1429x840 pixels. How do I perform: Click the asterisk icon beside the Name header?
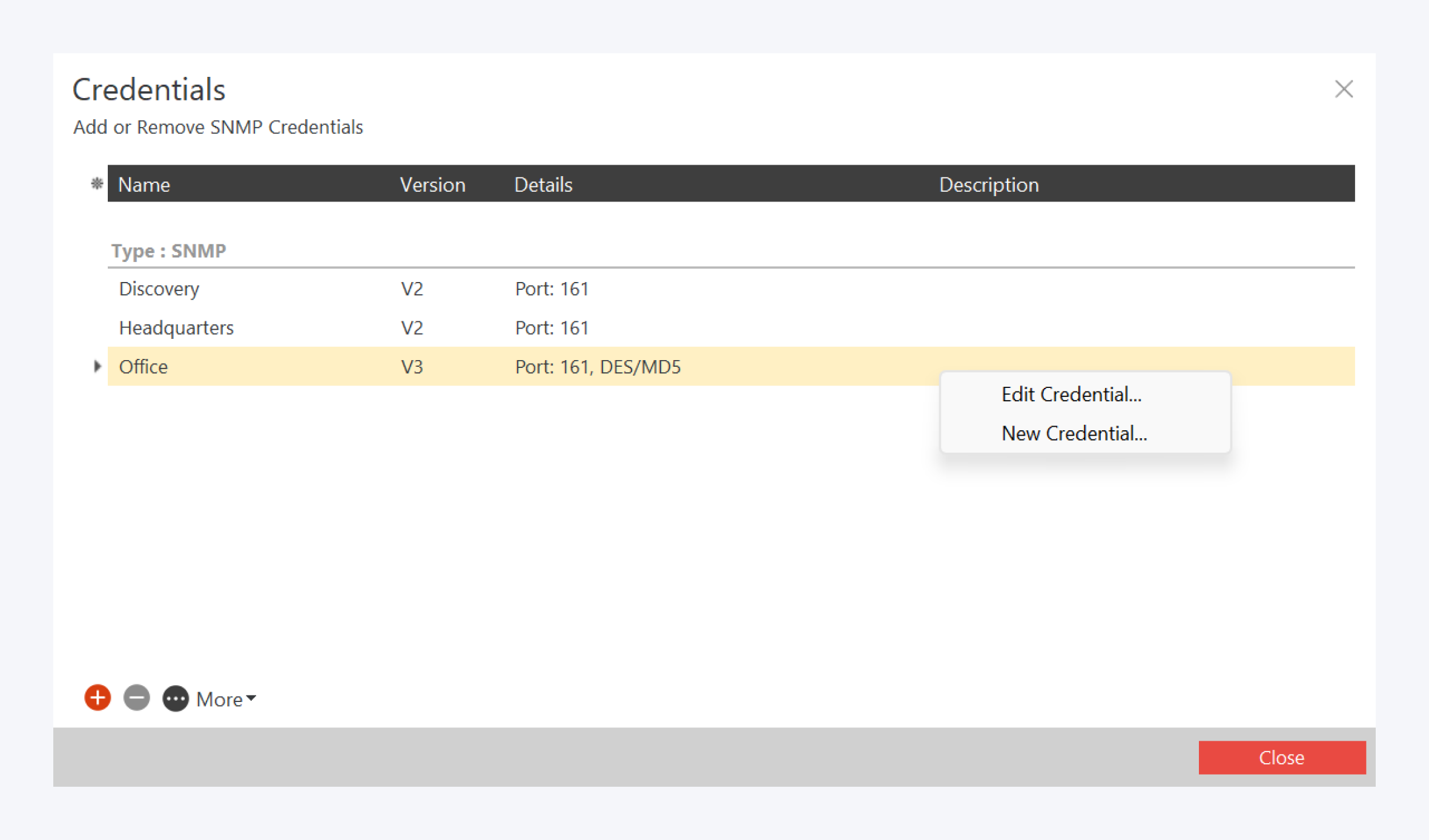pos(97,183)
